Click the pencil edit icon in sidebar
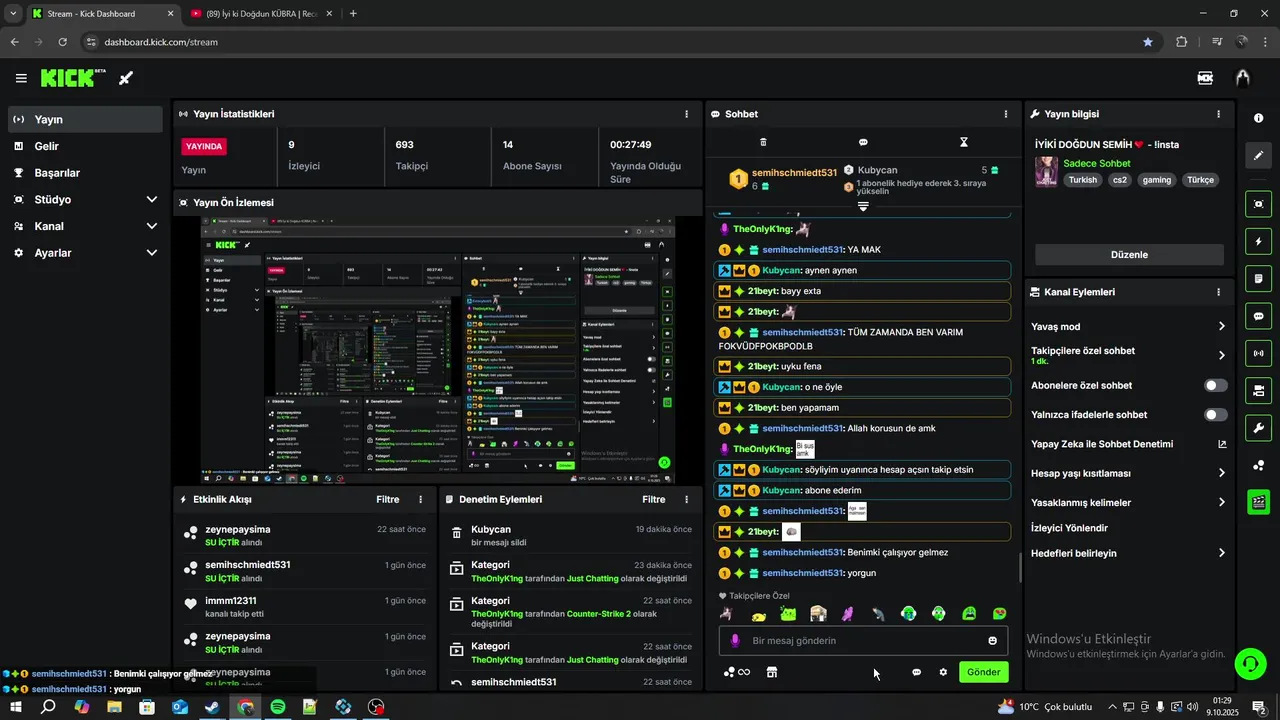This screenshot has width=1280, height=720. coord(1258,156)
